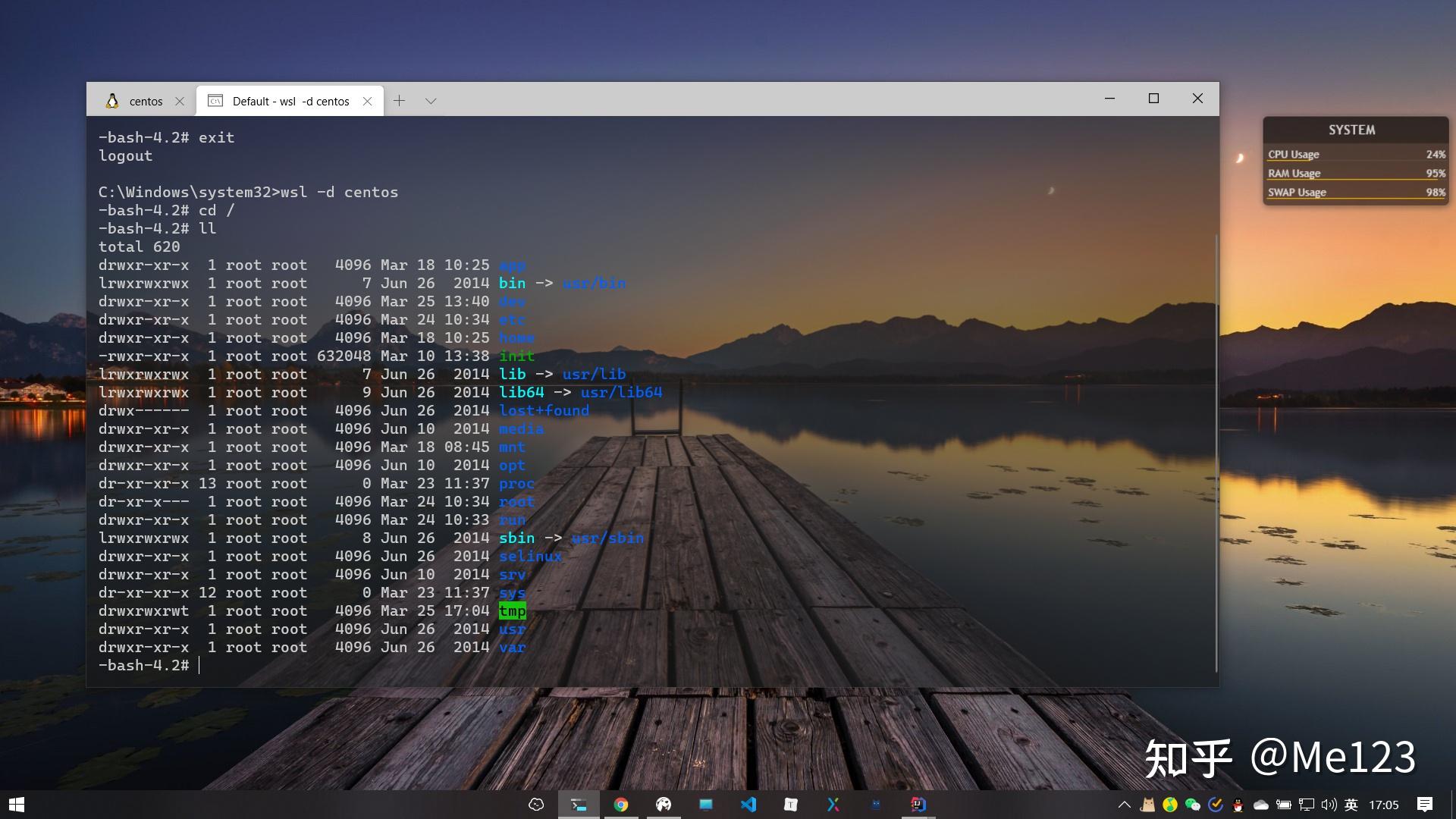Open the volume control icon
1456x819 pixels.
[x=1329, y=805]
